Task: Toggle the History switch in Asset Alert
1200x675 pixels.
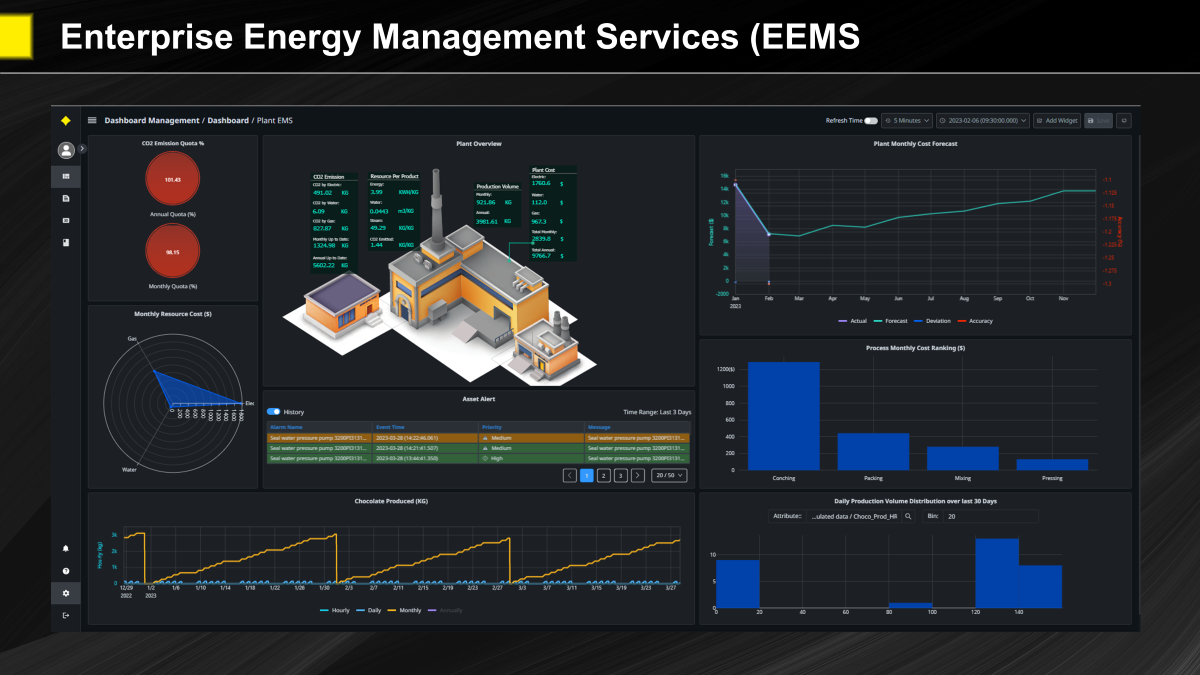Action: [273, 411]
